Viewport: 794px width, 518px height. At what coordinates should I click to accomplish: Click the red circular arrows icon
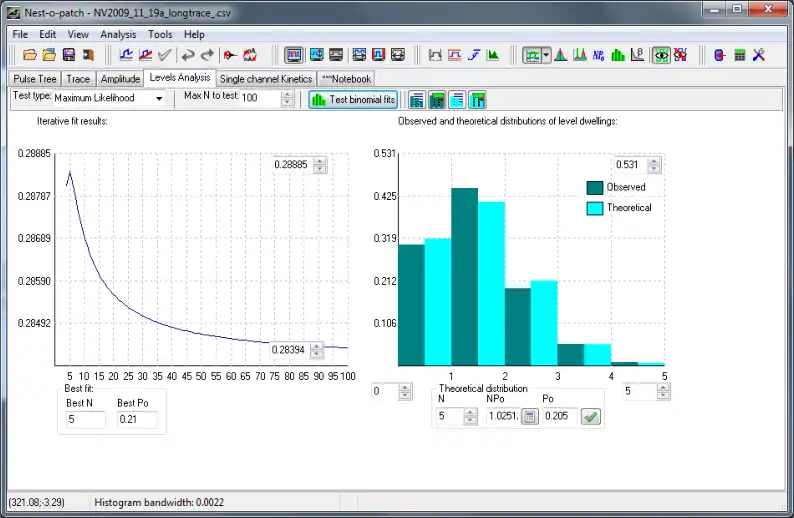click(x=250, y=55)
